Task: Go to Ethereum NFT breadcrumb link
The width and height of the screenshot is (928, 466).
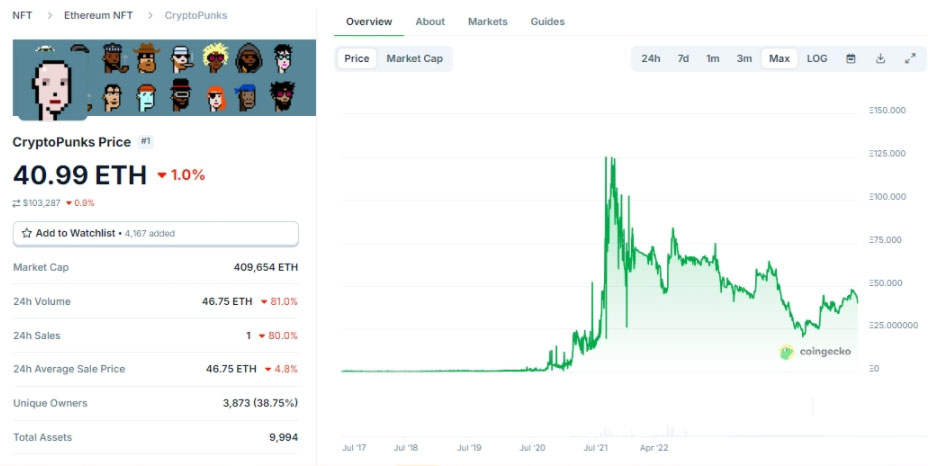Action: click(x=98, y=16)
